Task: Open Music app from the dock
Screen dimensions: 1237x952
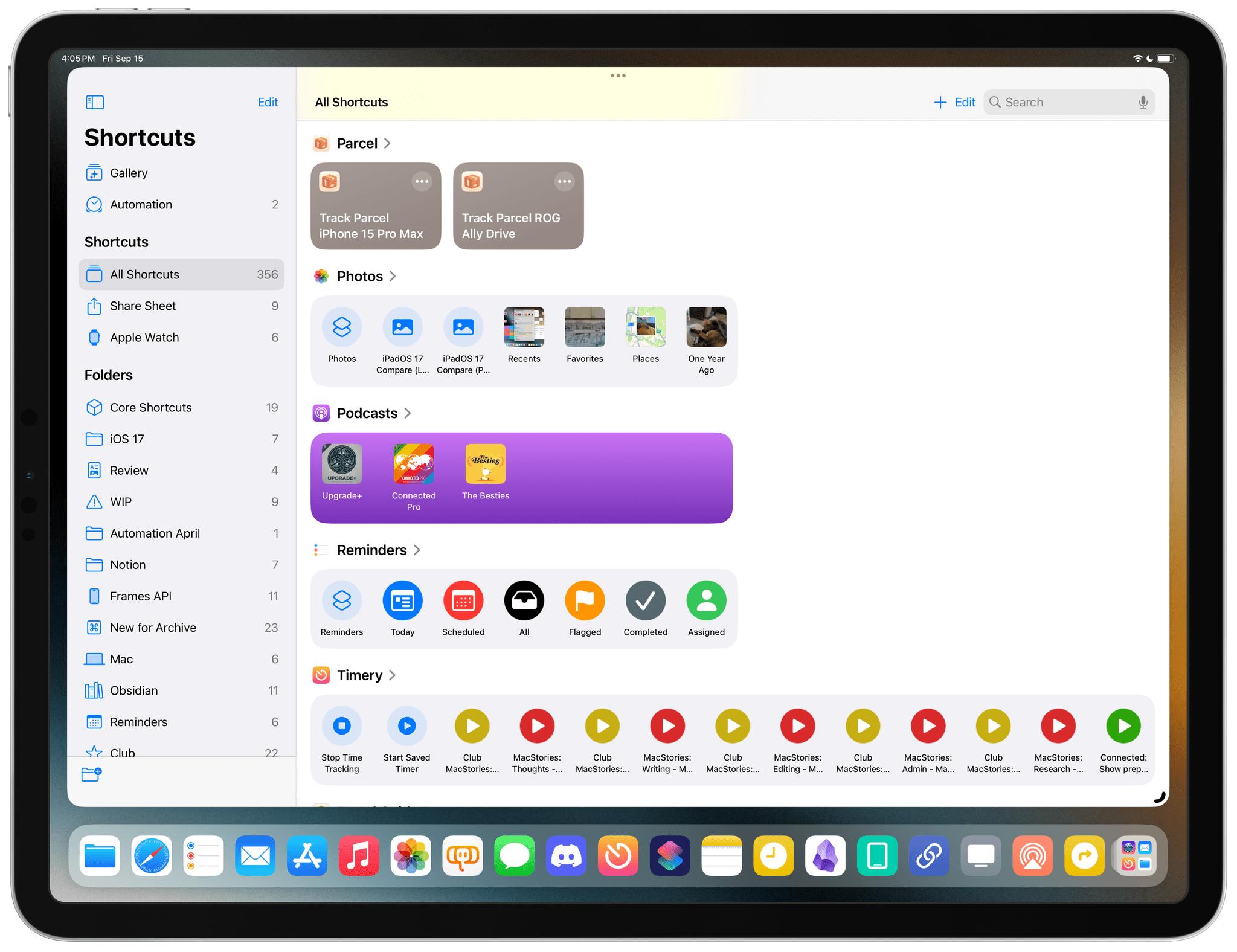Action: coord(359,856)
